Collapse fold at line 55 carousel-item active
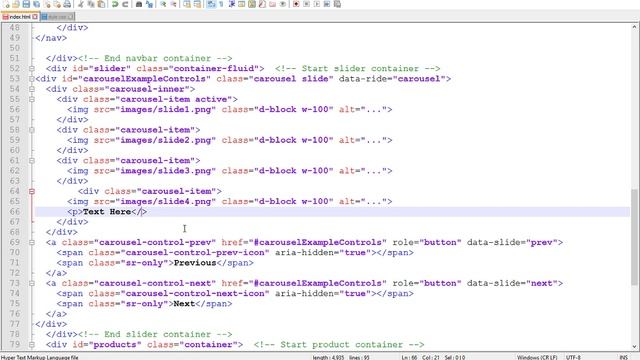Image resolution: width=640 pixels, height=360 pixels. click(32, 99)
